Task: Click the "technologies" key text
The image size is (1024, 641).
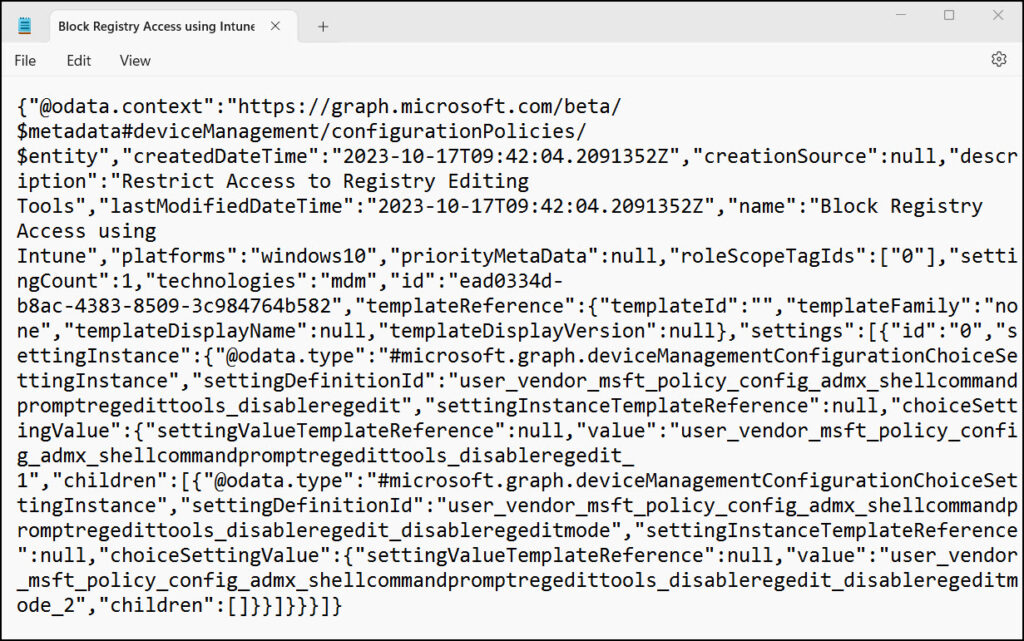Action: [x=226, y=281]
